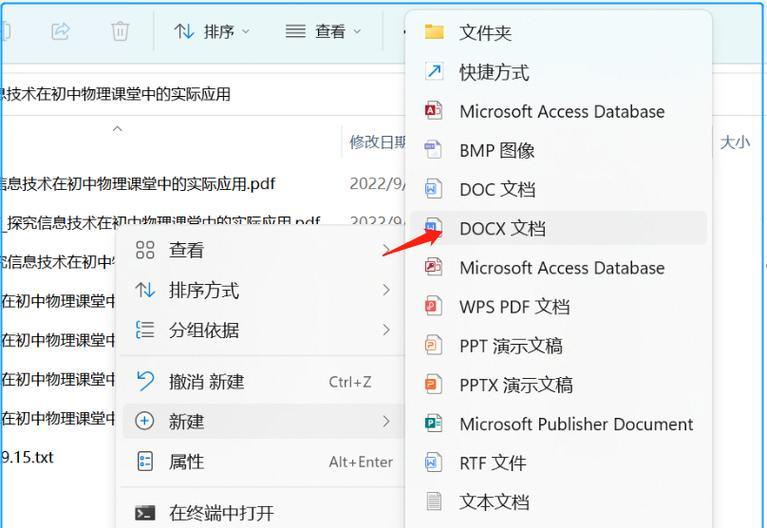
Task: Click the RTF 文件 icon
Action: pyautogui.click(x=433, y=462)
